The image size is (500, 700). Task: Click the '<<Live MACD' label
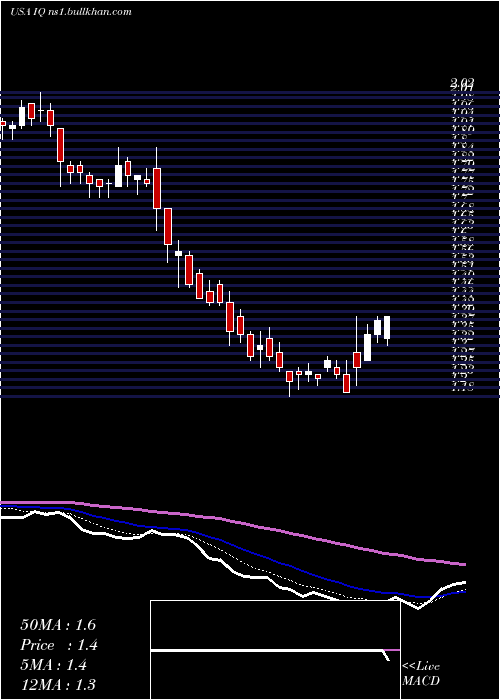click(x=421, y=674)
